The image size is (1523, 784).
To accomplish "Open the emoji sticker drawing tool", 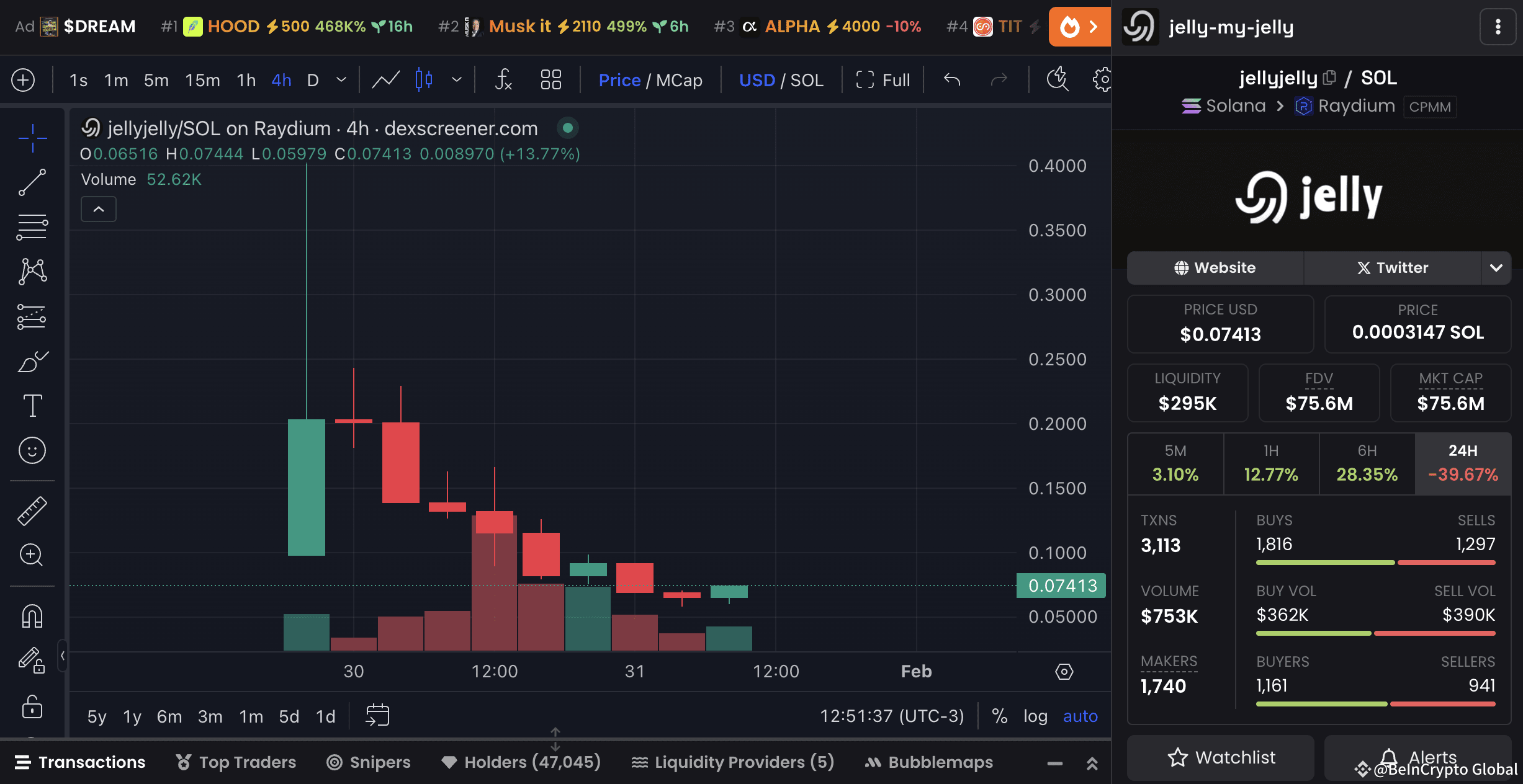I will point(31,451).
